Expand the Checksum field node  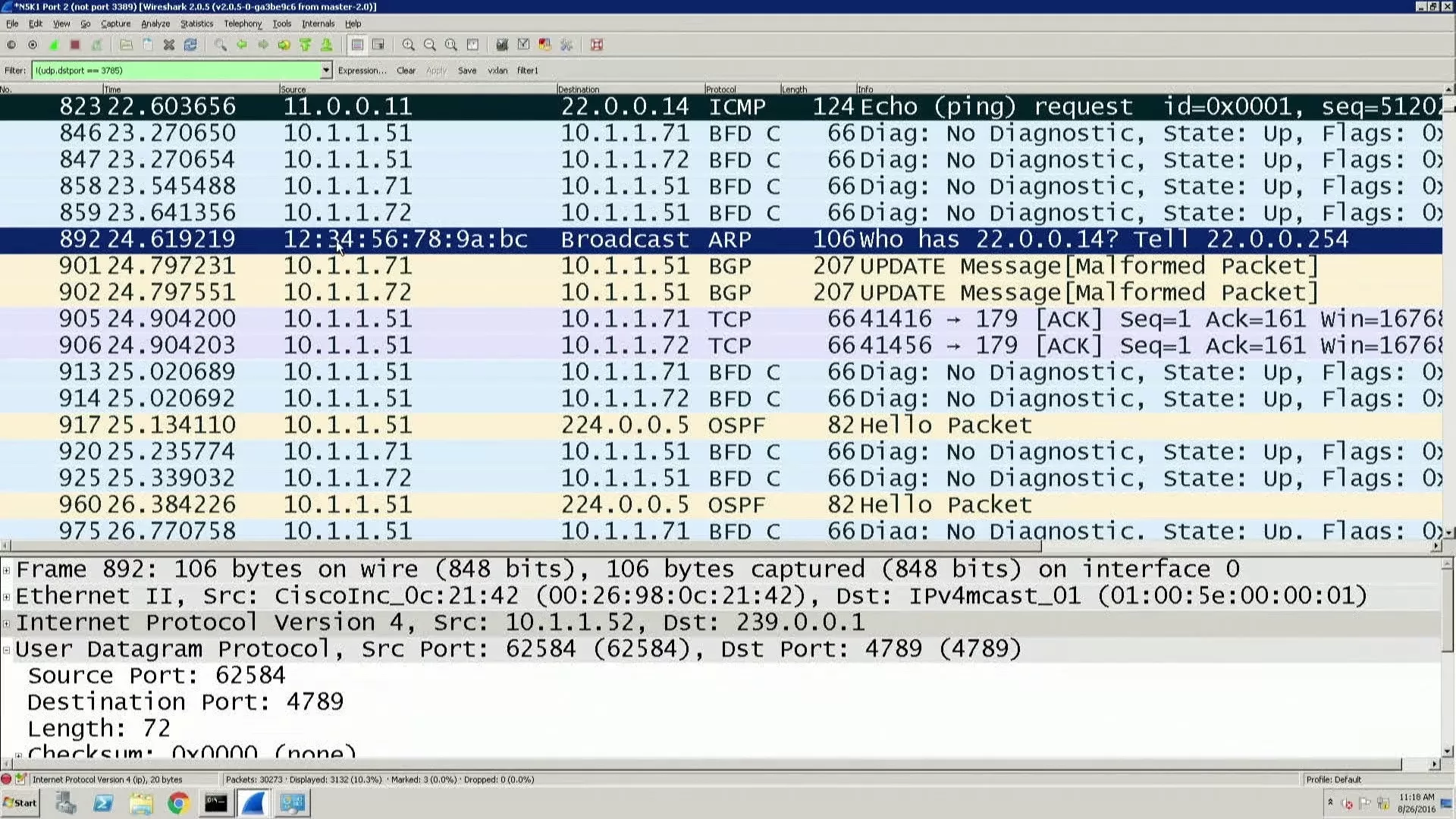19,755
